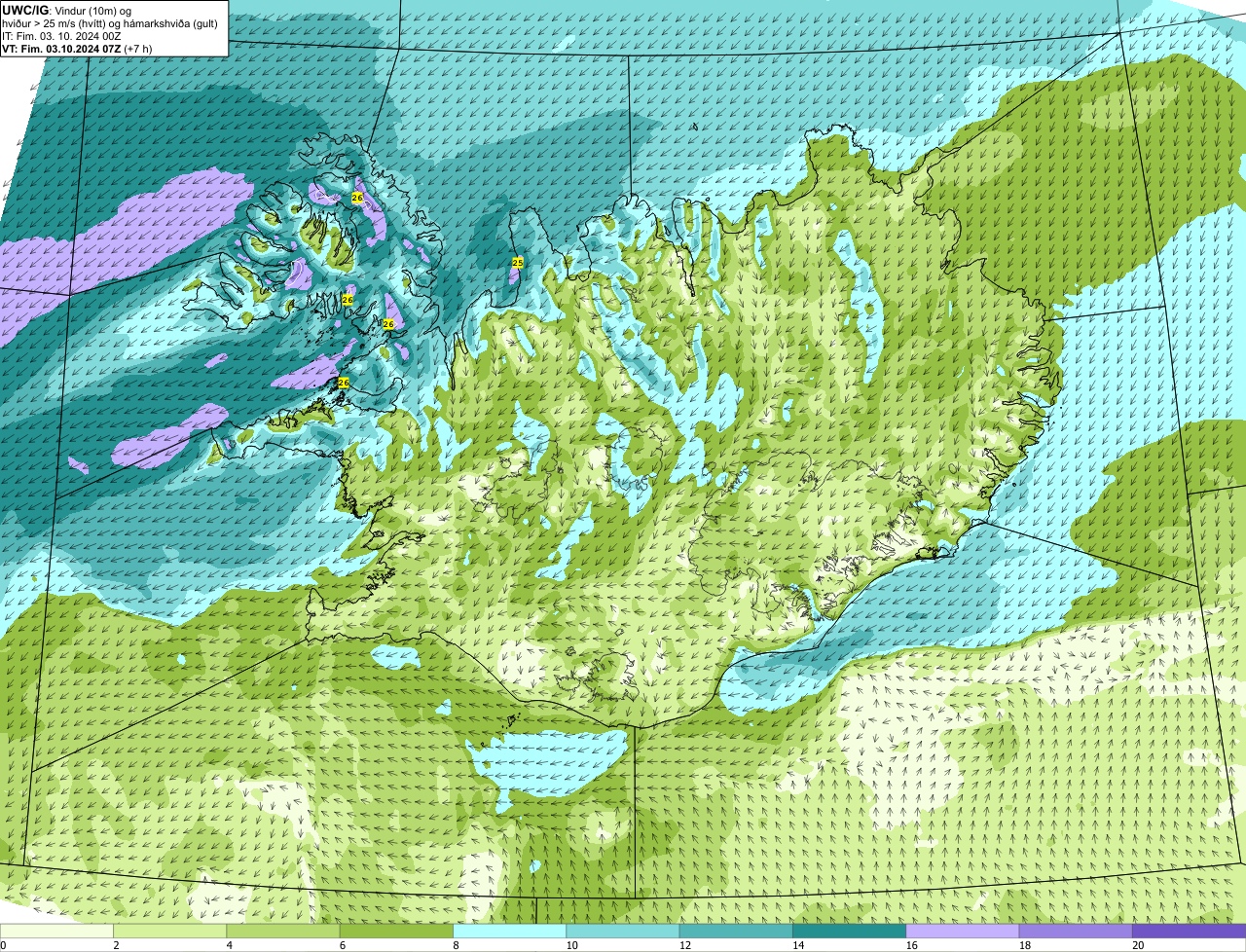Click the 4–6 m/s green legend swatch

click(x=283, y=931)
